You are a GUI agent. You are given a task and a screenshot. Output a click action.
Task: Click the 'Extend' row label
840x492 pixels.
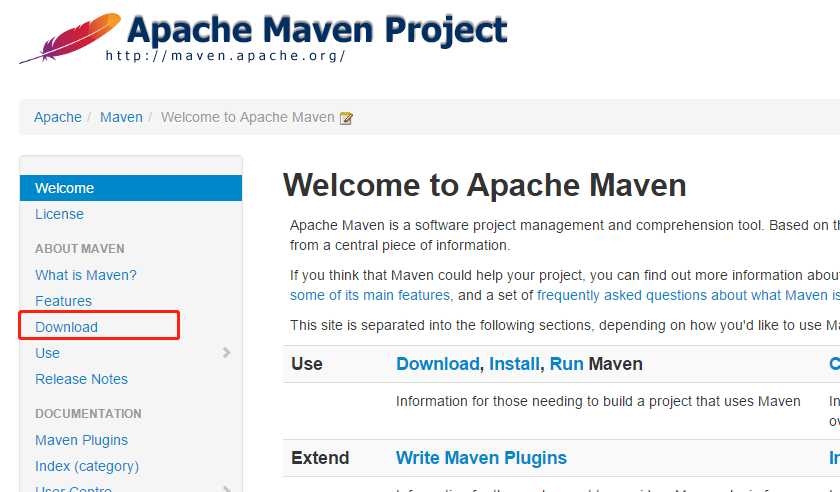(320, 458)
